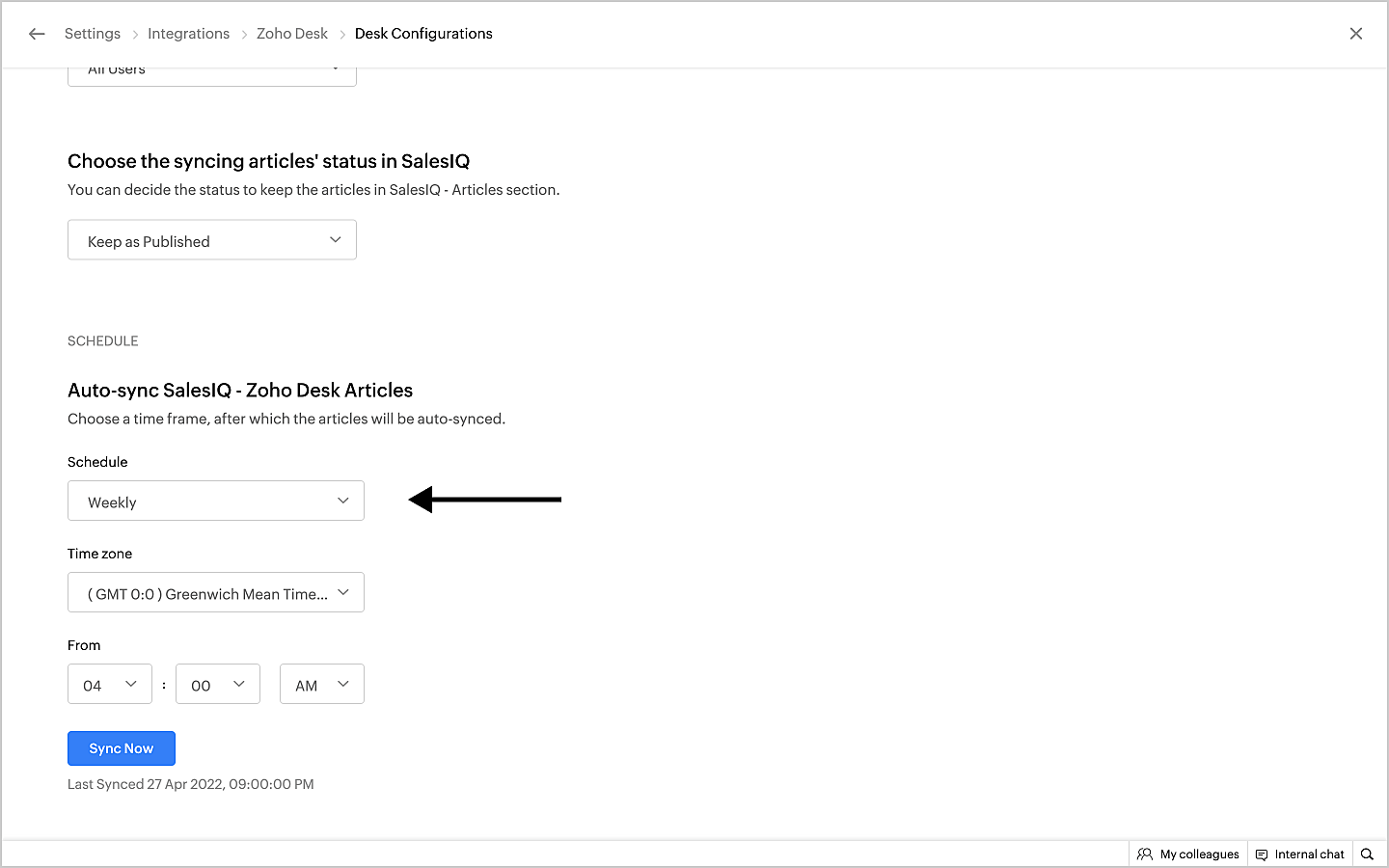Image resolution: width=1389 pixels, height=868 pixels.
Task: Open Zoho Desk breadcrumb
Action: (x=292, y=34)
